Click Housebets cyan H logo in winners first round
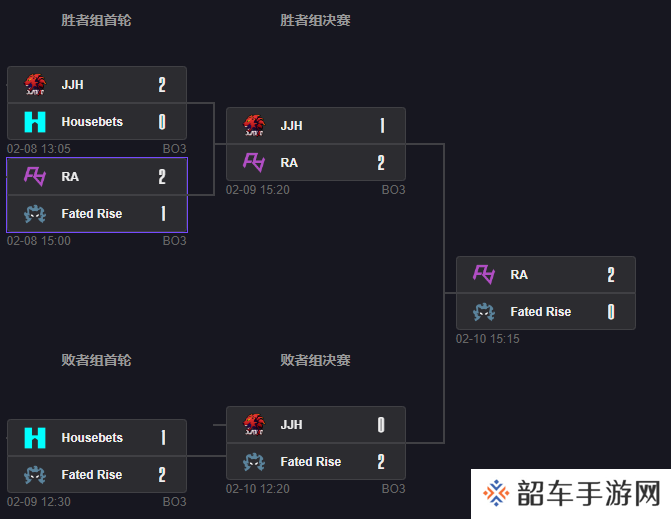Viewport: 671px width, 519px height. click(35, 122)
